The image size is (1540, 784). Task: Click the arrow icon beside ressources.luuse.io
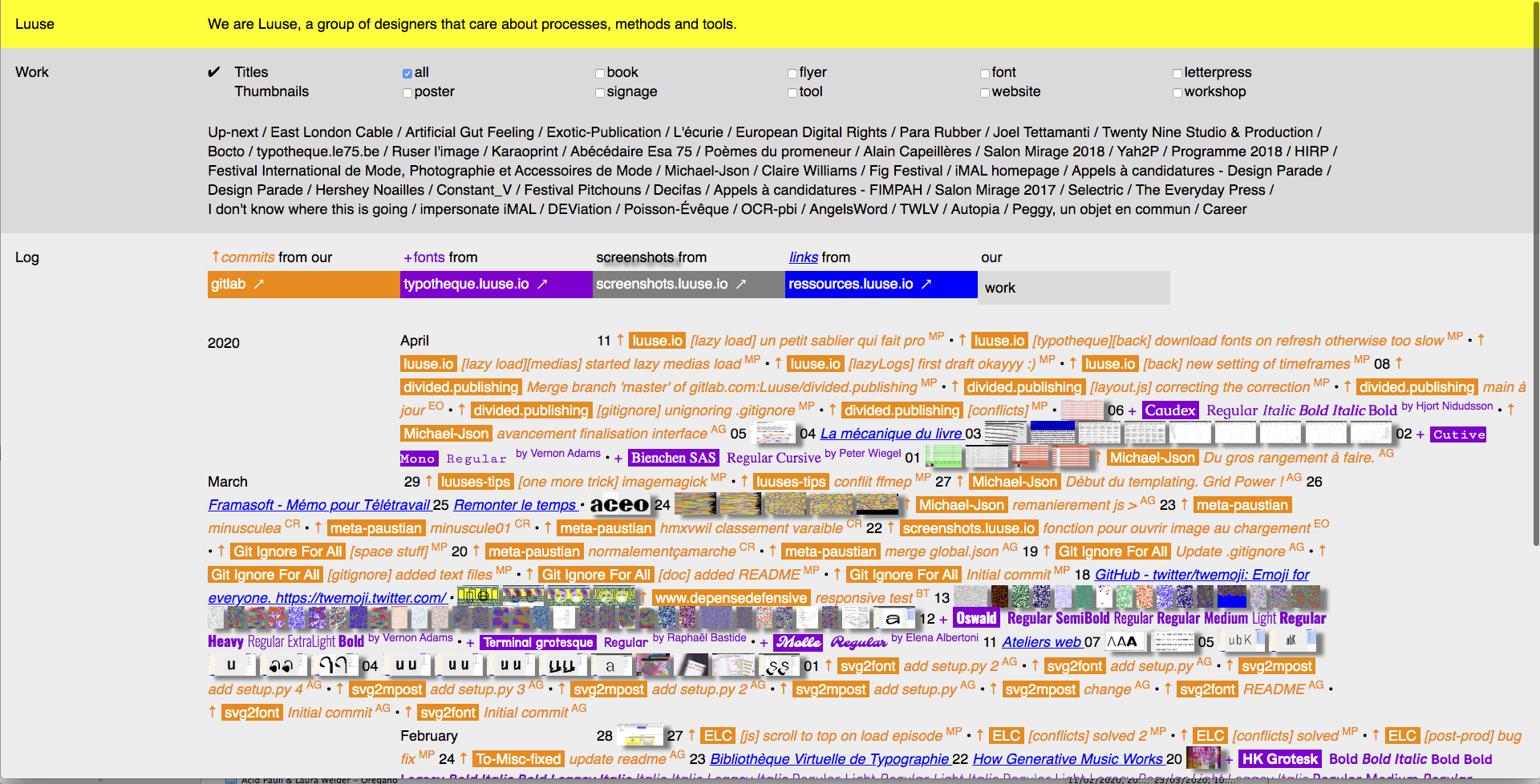[926, 285]
